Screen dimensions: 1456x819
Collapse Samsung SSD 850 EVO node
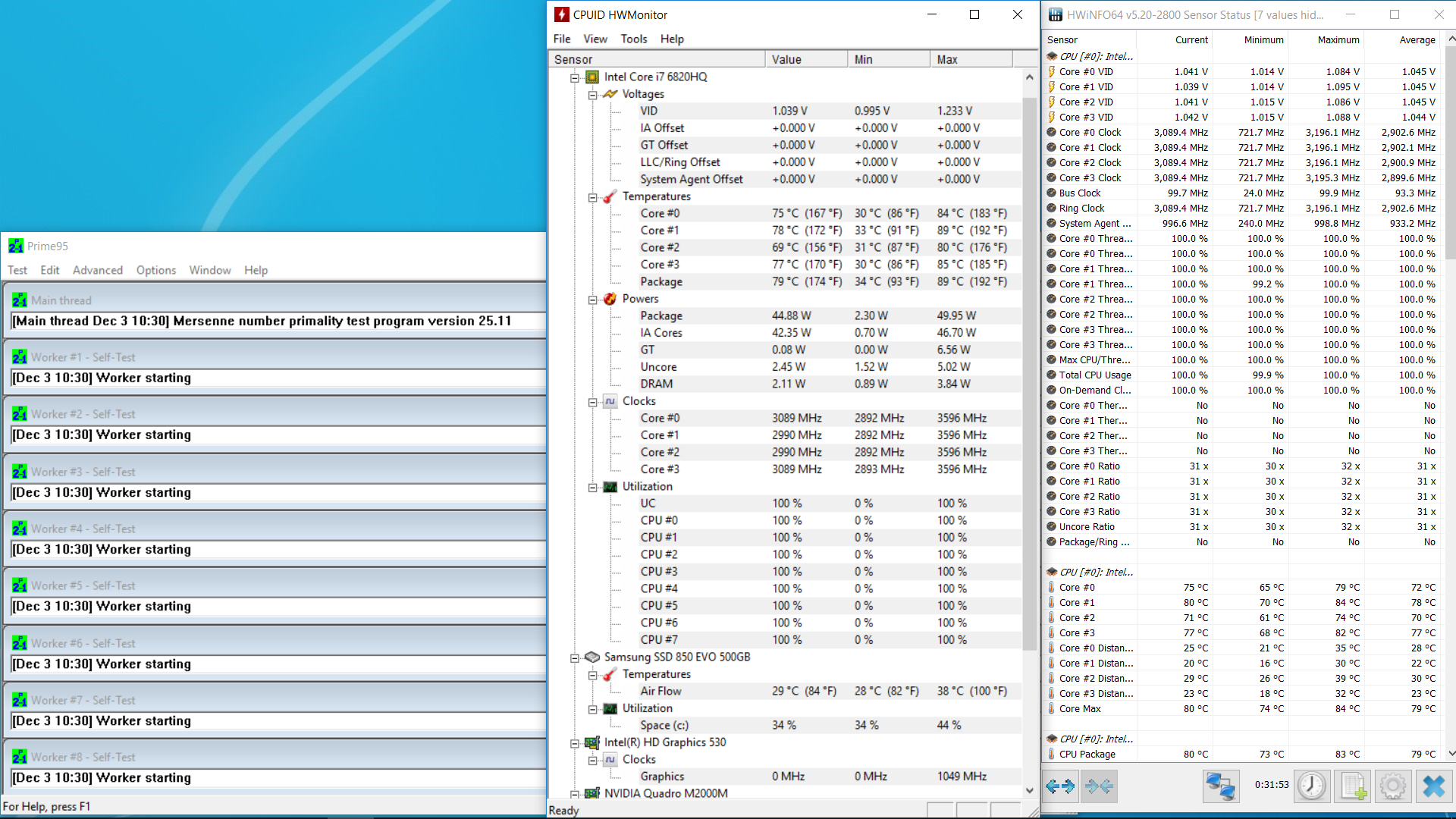click(575, 657)
